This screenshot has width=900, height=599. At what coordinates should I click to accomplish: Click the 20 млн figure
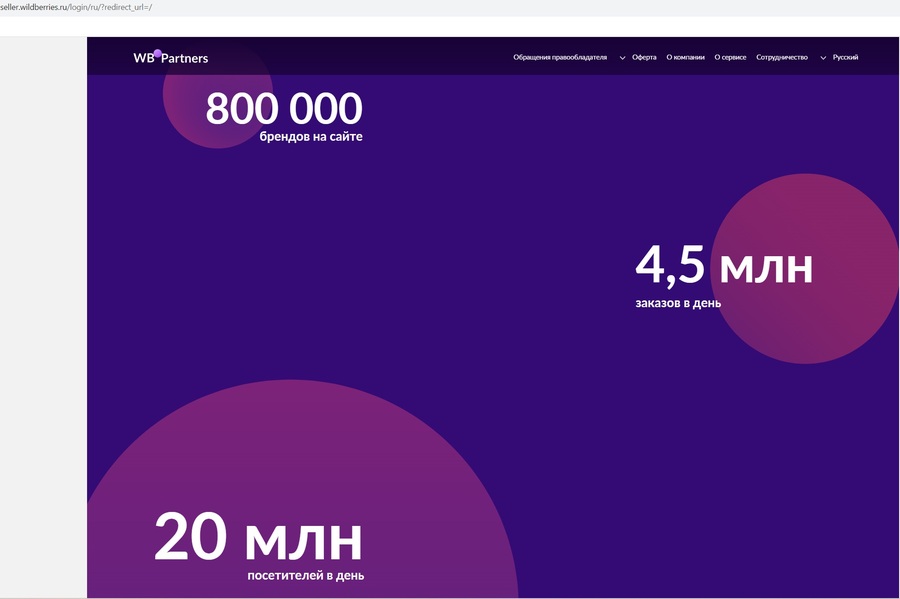coord(258,536)
